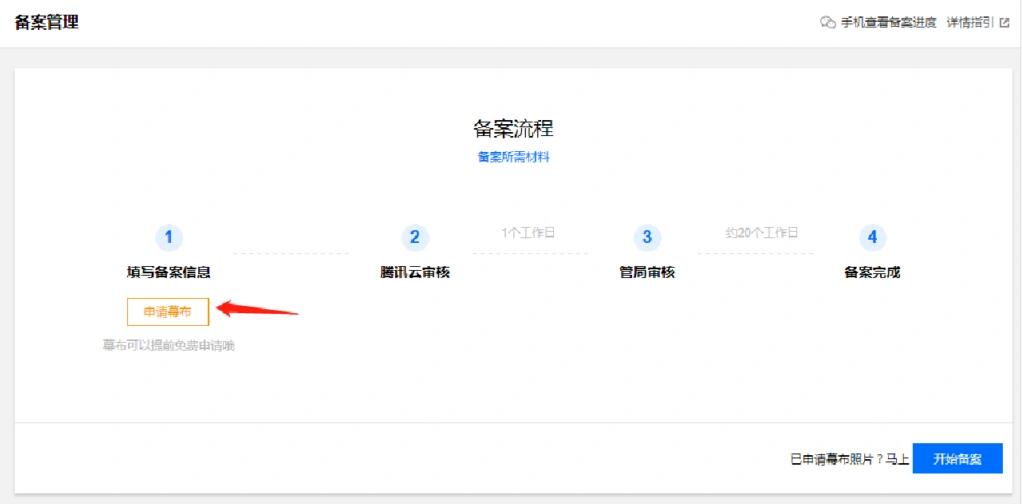The image size is (1022, 504).
Task: Open 手机查看备案进度 link
Action: 888,23
